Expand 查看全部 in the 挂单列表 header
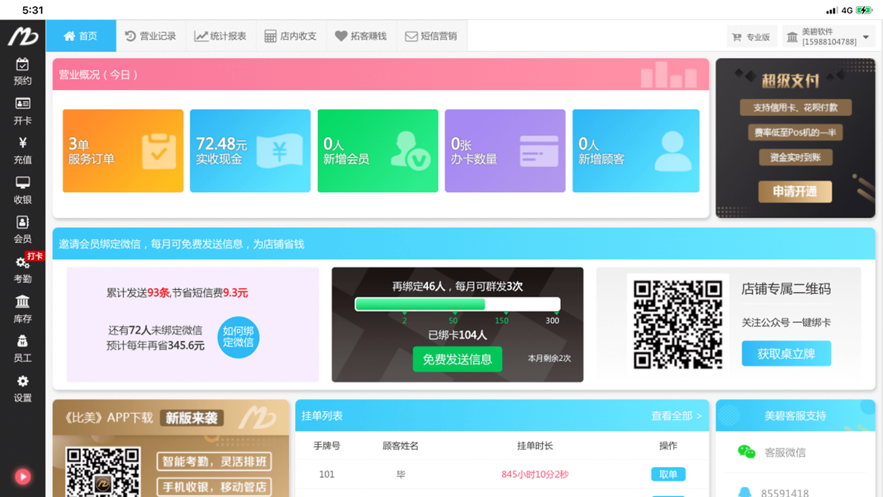Screen dimensions: 883x497 click(676, 416)
